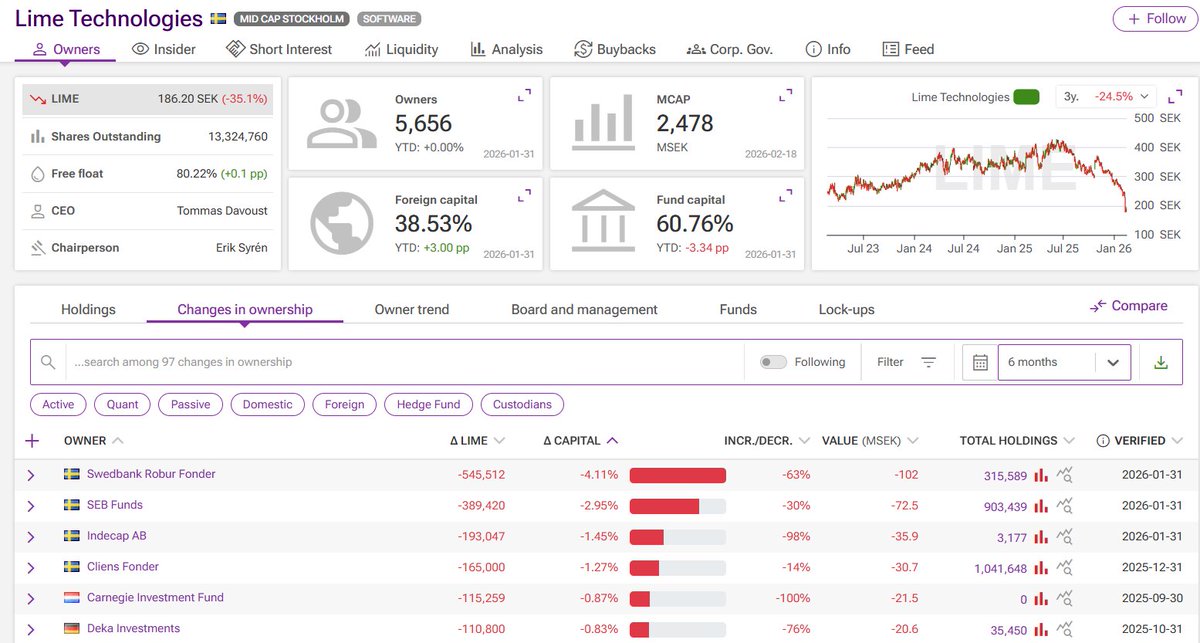Click the SEB Funds capital change bar
This screenshot has width=1200, height=643.
coord(678,506)
